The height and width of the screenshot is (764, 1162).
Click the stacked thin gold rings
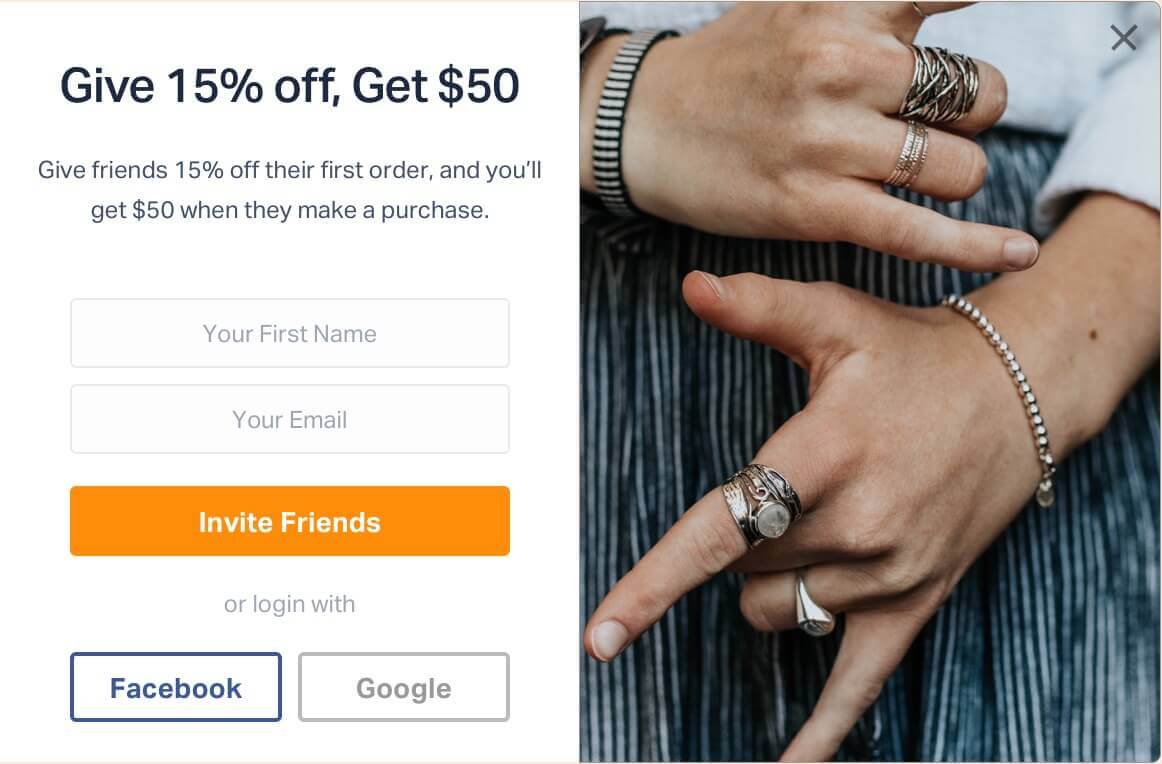coord(907,153)
